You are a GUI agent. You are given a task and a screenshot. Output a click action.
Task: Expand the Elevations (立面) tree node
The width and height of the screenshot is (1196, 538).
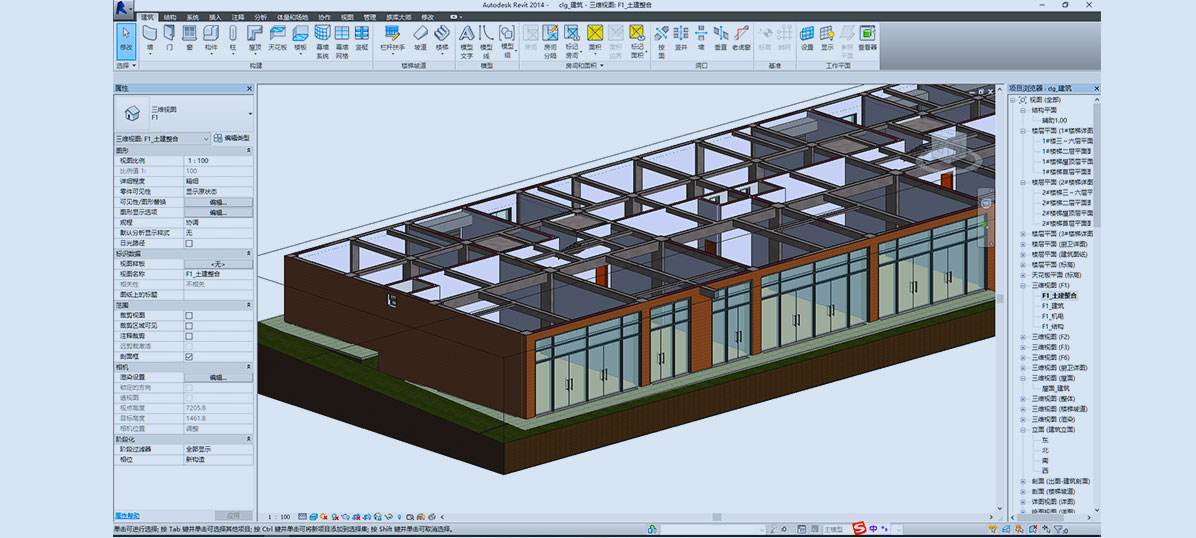coord(1022,430)
